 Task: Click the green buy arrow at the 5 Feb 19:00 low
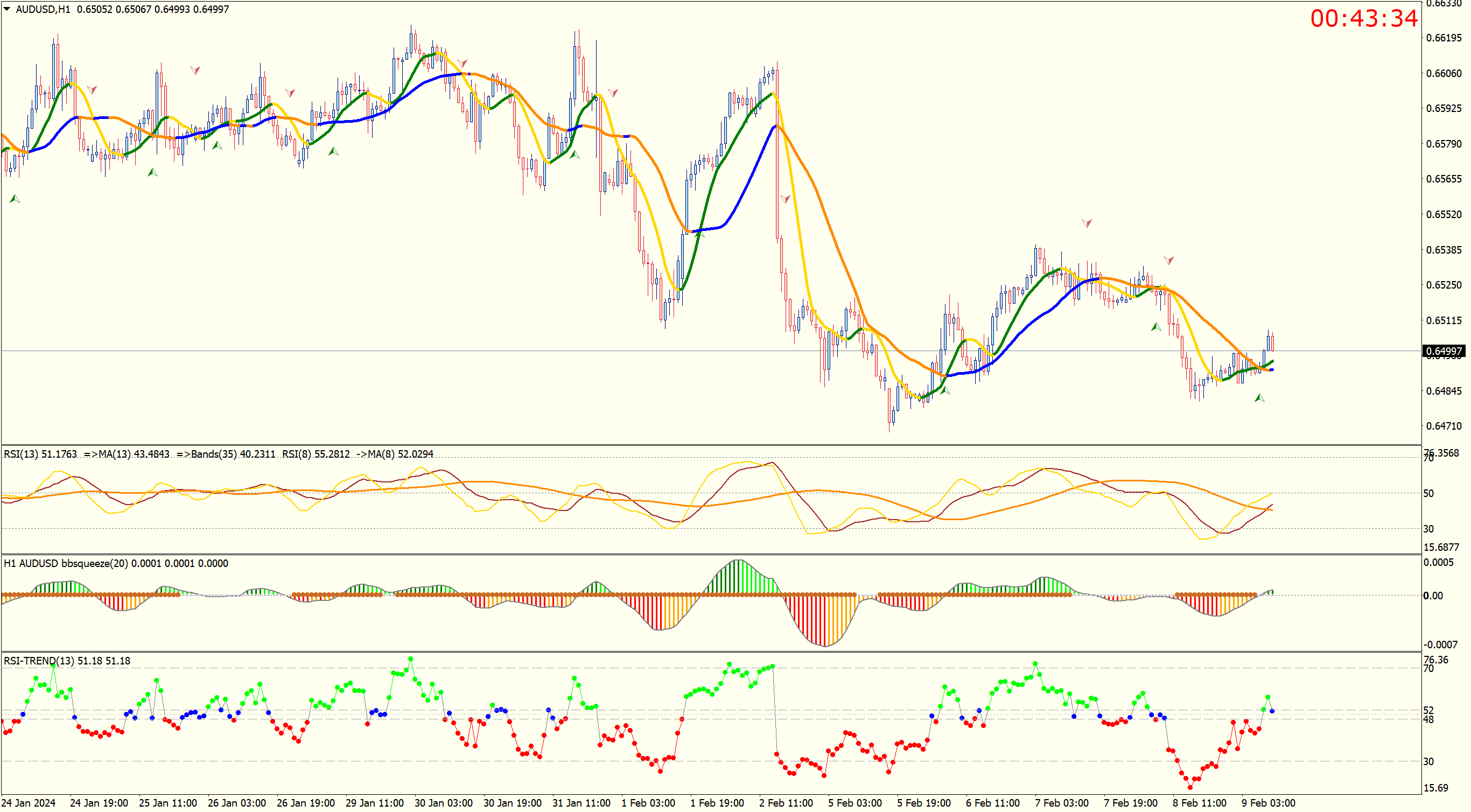point(945,390)
